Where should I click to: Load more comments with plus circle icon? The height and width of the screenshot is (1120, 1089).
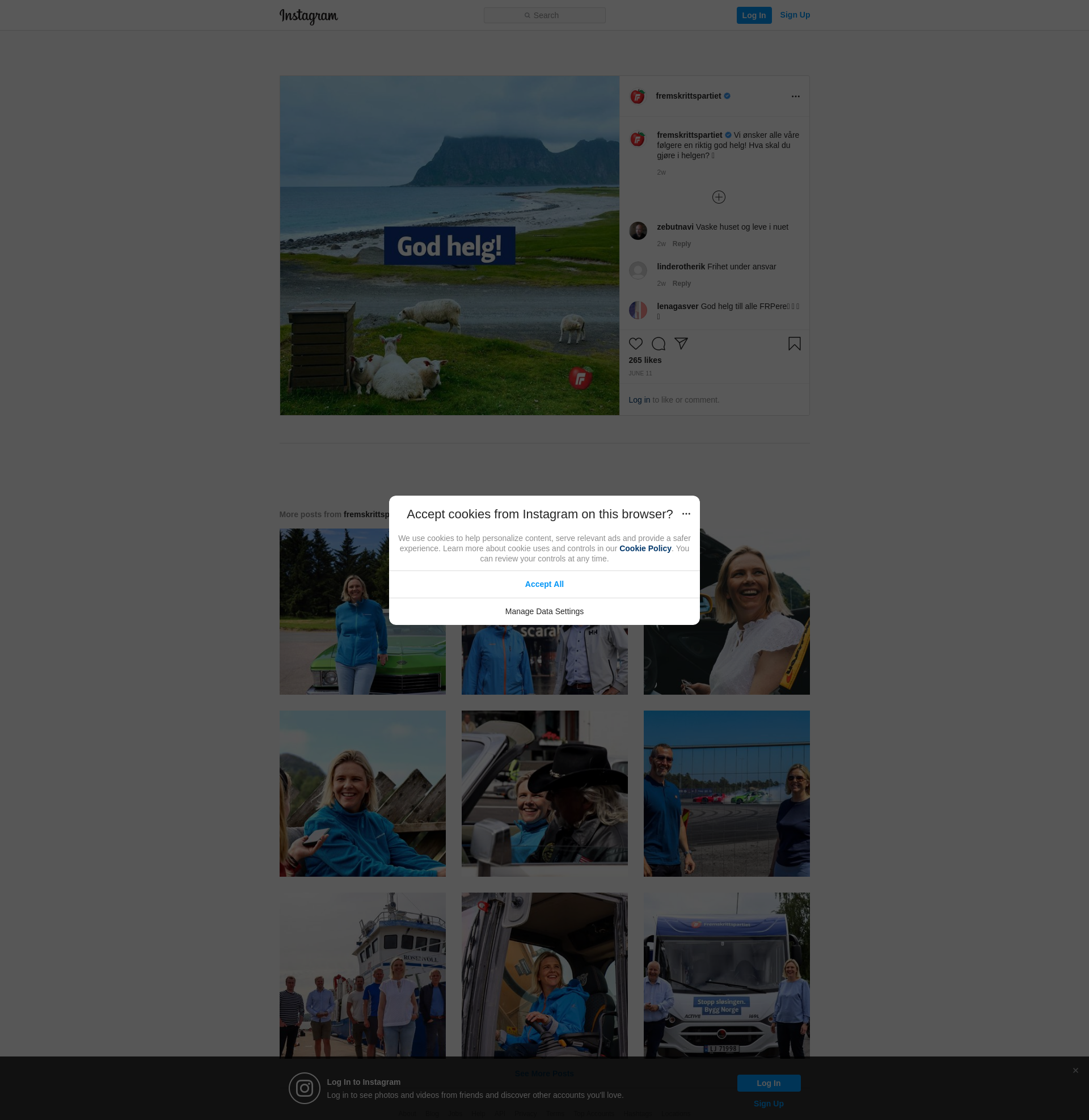[x=719, y=197]
